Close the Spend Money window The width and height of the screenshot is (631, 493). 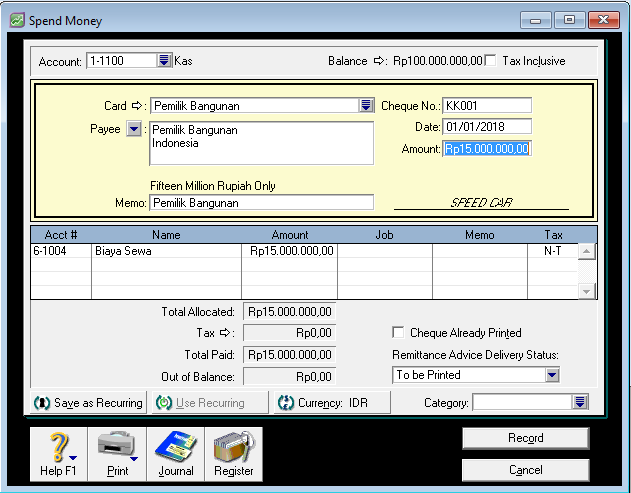(604, 20)
